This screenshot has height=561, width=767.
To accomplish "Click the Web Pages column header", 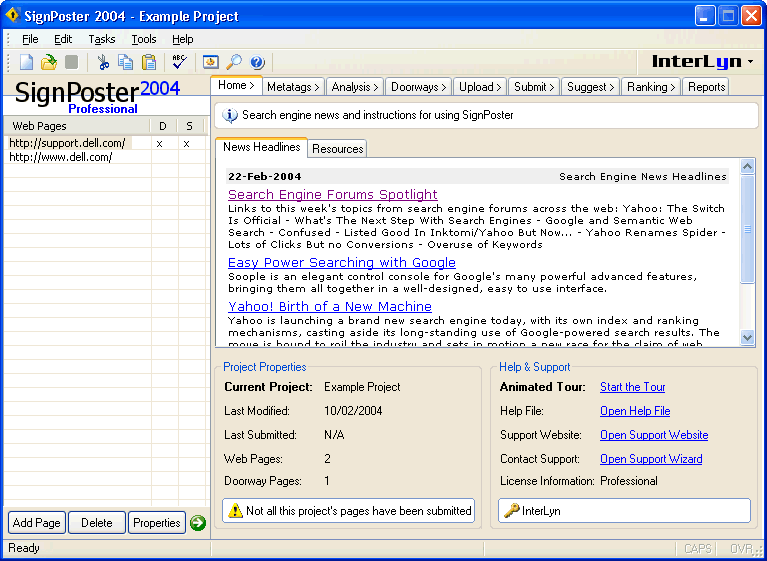I will tap(77, 126).
